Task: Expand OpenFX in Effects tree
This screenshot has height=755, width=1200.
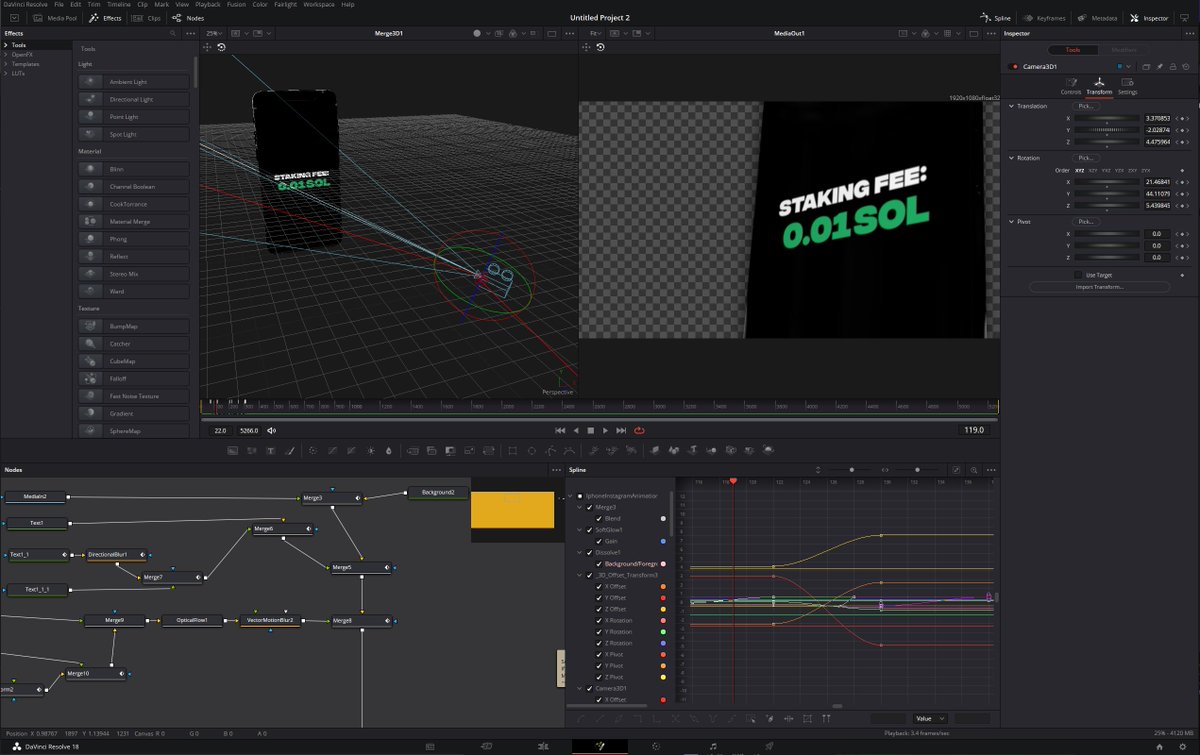Action: click(6, 55)
